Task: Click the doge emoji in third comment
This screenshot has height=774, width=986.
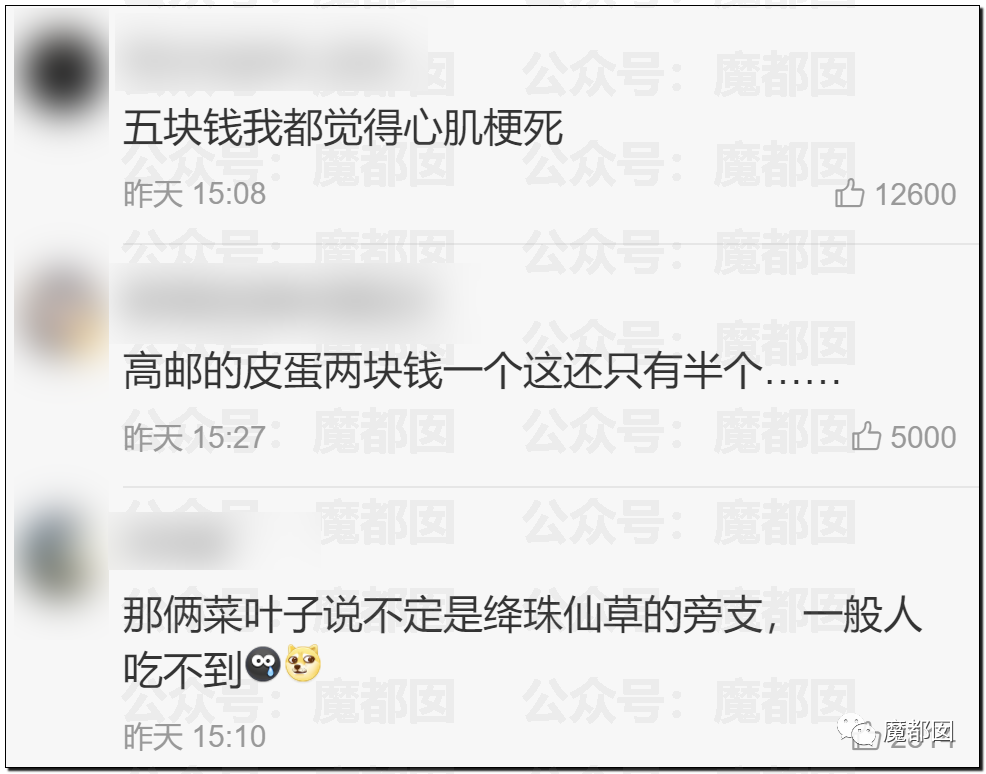Action: [x=303, y=664]
